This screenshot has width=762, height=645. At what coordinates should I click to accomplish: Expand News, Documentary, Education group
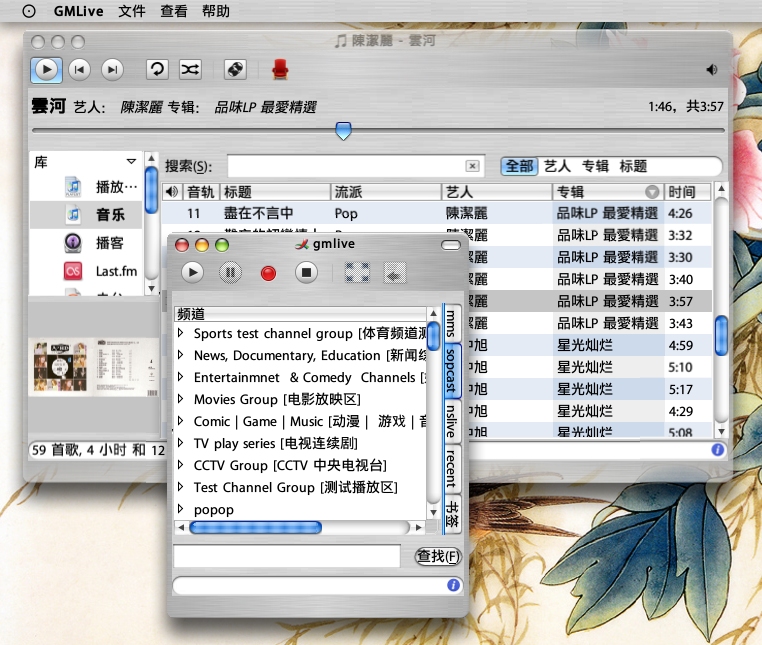pos(181,355)
